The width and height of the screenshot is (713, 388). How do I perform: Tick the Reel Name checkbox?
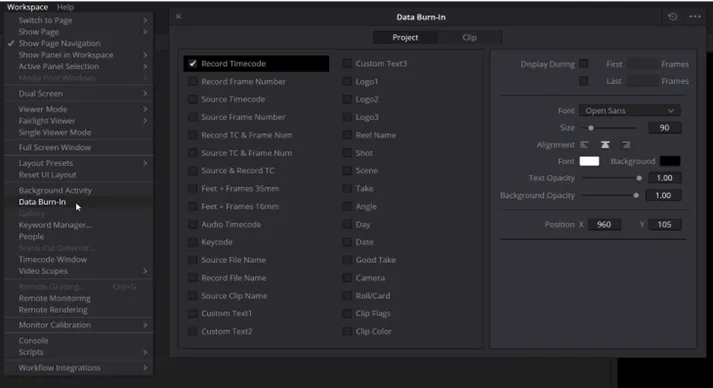point(347,135)
